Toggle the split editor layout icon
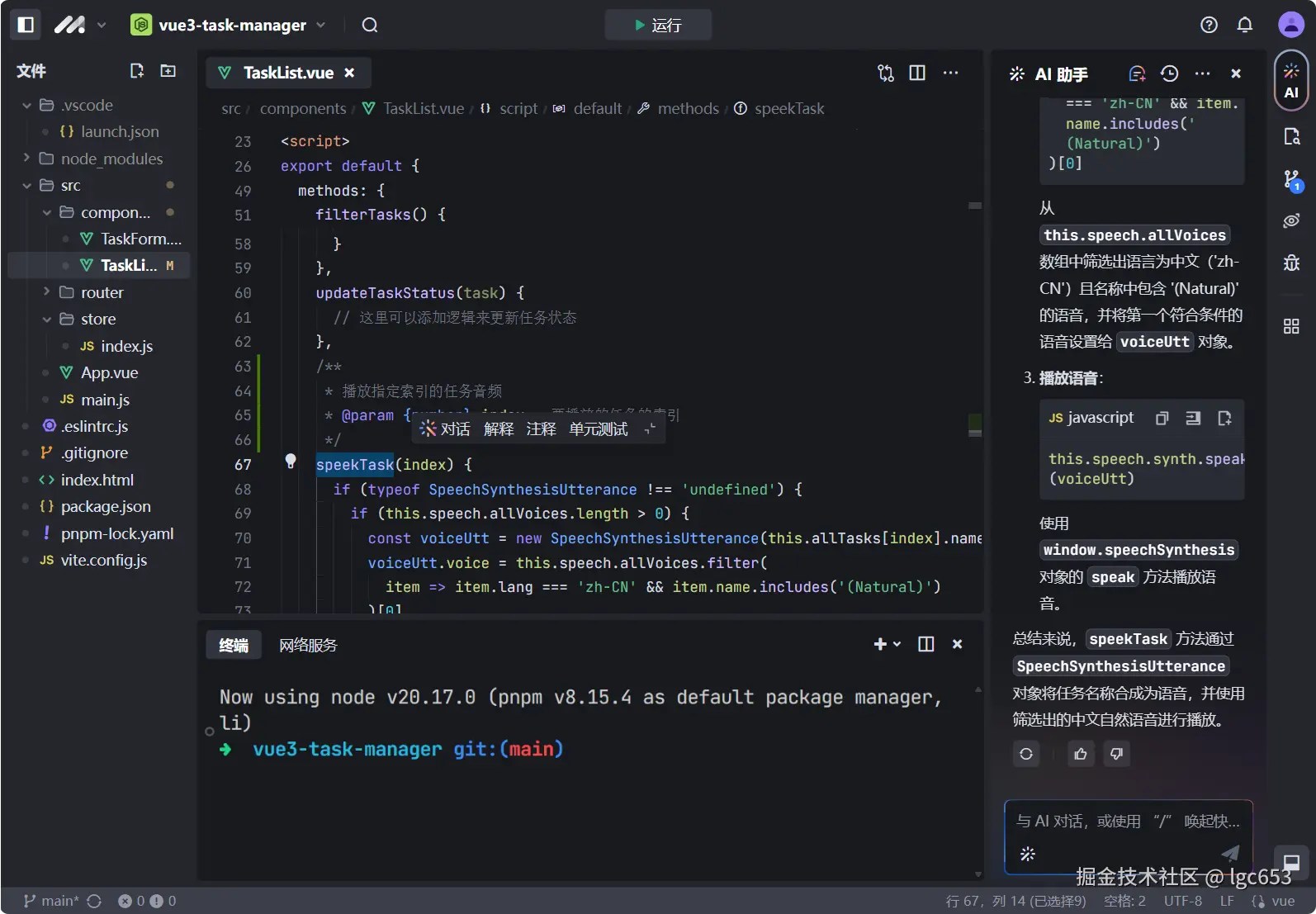Viewport: 1316px width, 914px height. click(x=917, y=73)
